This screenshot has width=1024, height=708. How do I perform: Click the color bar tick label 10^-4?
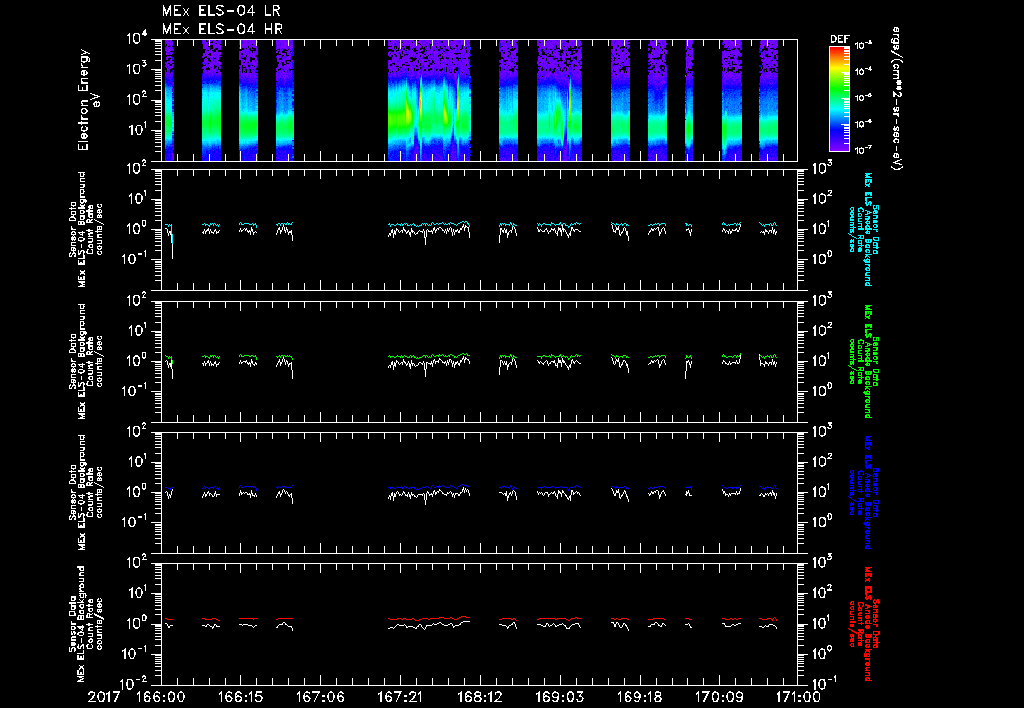(863, 71)
